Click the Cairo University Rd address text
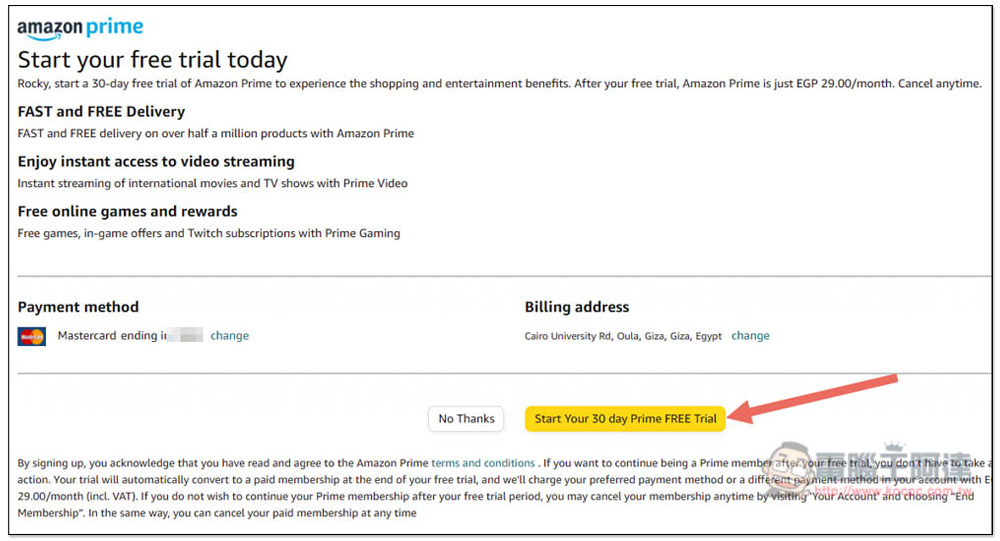The image size is (1000, 541). coord(623,336)
